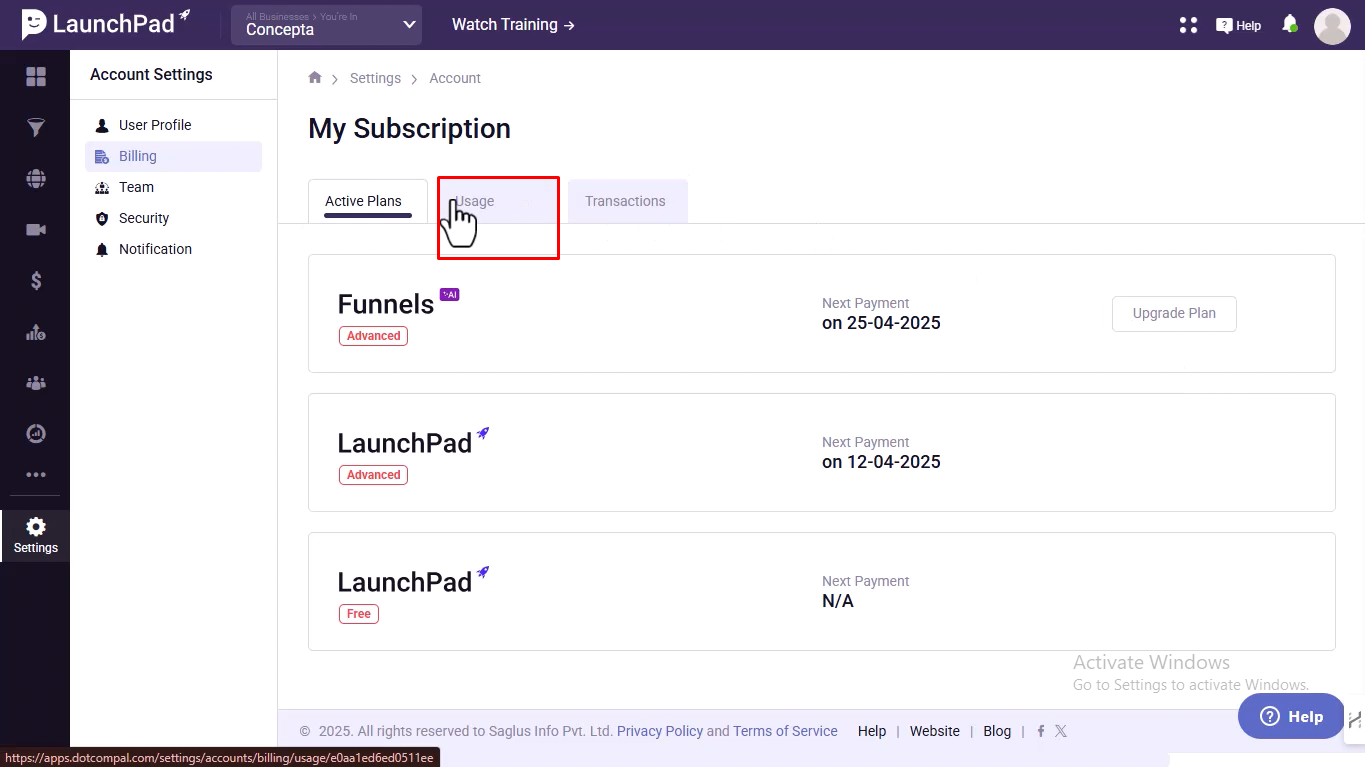Open the dashboard grid icon in sidebar
Image resolution: width=1365 pixels, height=767 pixels.
pyautogui.click(x=36, y=77)
